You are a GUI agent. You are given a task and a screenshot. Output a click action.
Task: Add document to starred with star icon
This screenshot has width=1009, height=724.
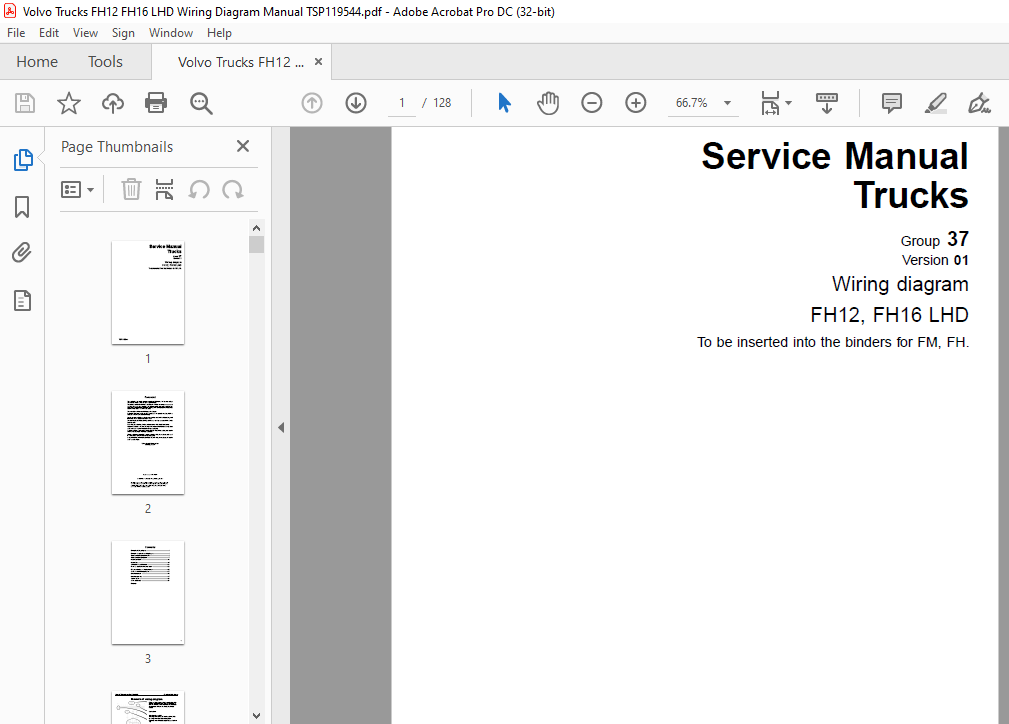[x=69, y=103]
